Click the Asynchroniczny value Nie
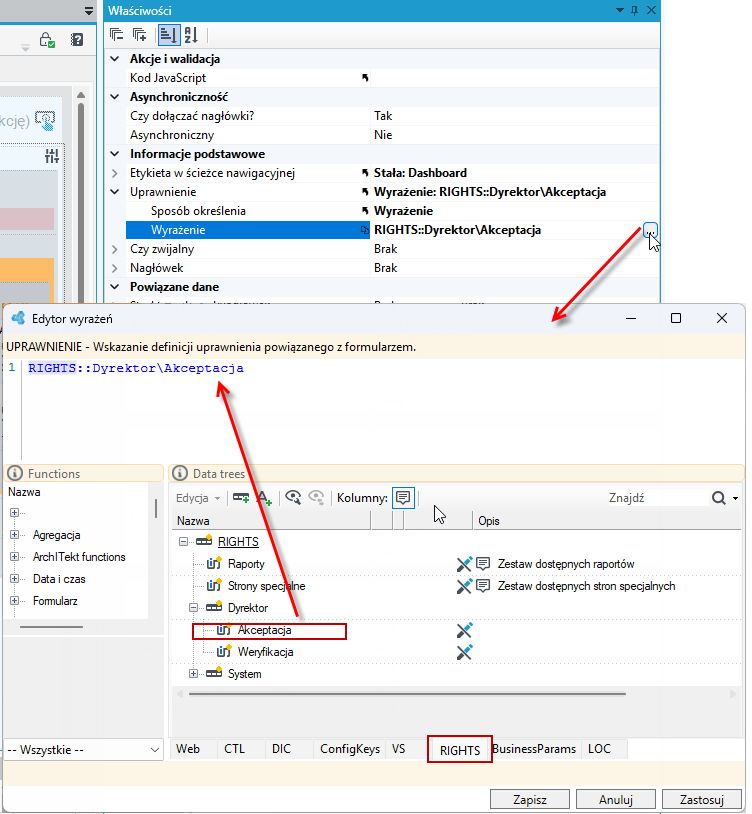This screenshot has height=814, width=752. click(383, 135)
